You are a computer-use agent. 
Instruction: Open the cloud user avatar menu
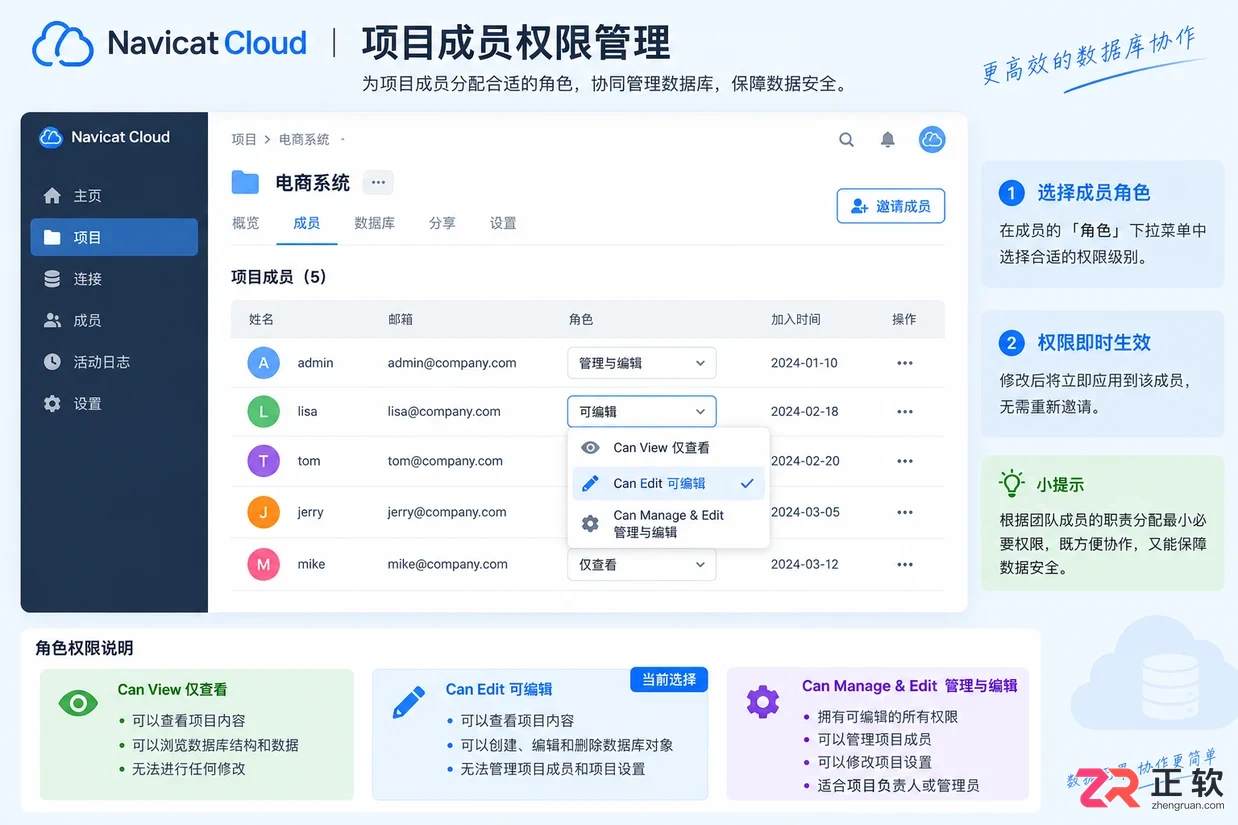932,140
